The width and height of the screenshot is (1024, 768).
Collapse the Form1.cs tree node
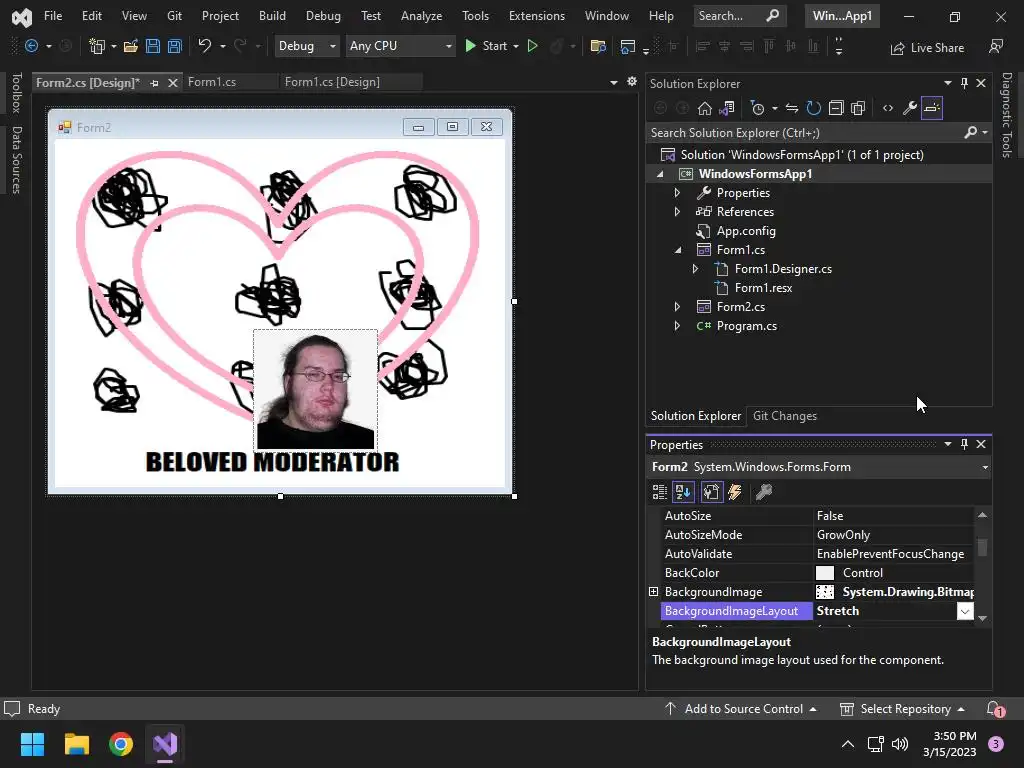coord(677,249)
